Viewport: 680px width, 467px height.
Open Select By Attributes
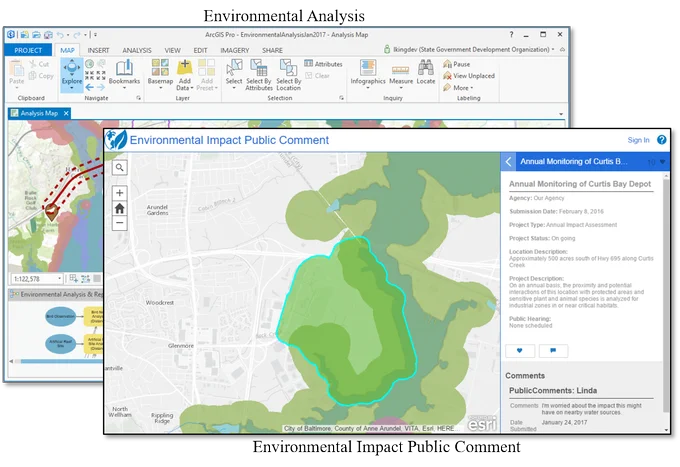(259, 75)
